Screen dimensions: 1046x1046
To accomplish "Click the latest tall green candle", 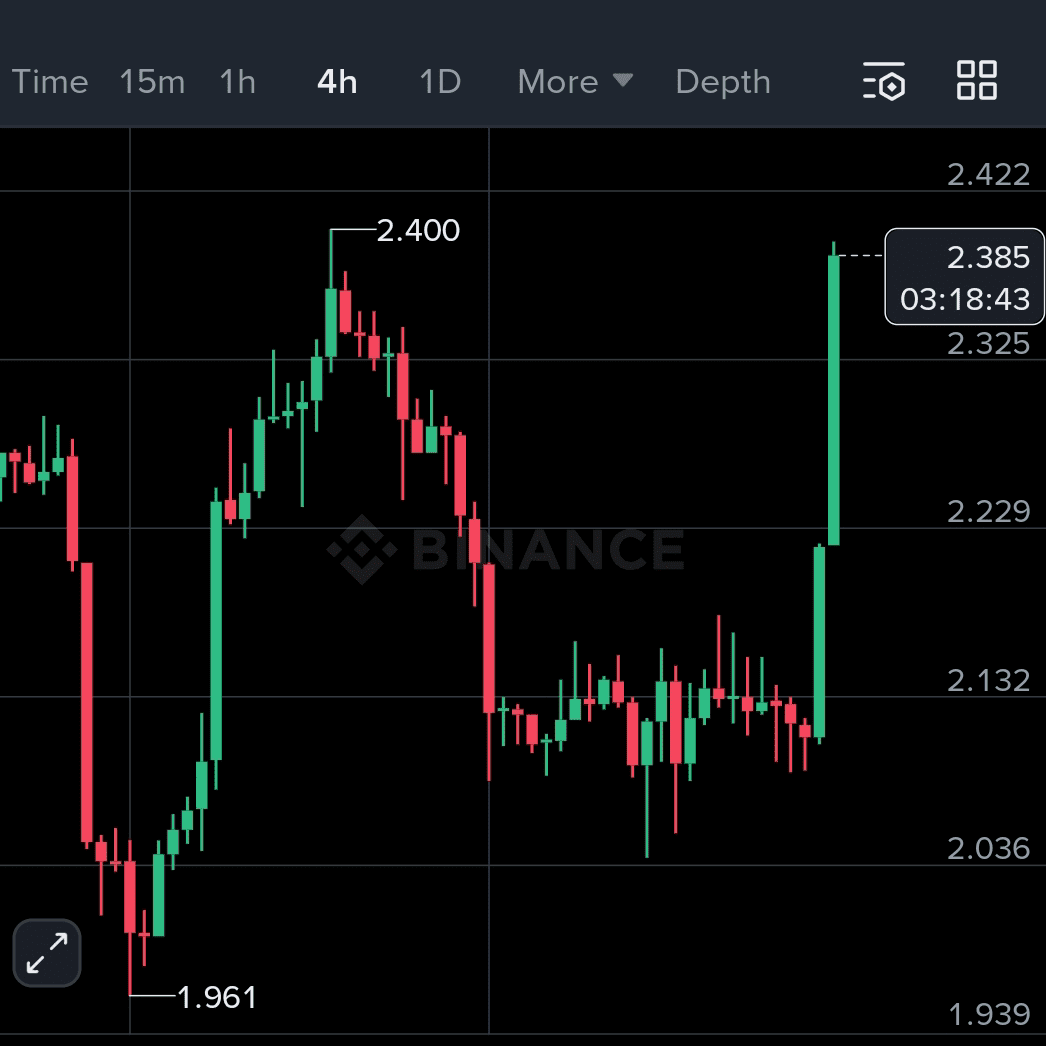I will 833,400.
